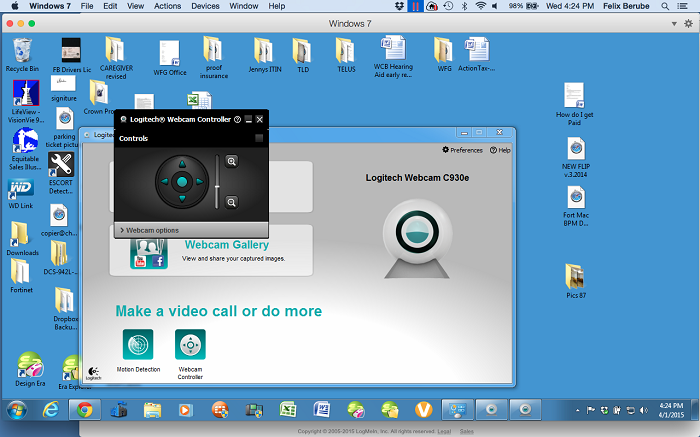Open Preferences in the Logitech window
Screen dimensions: 700x437
pos(462,150)
